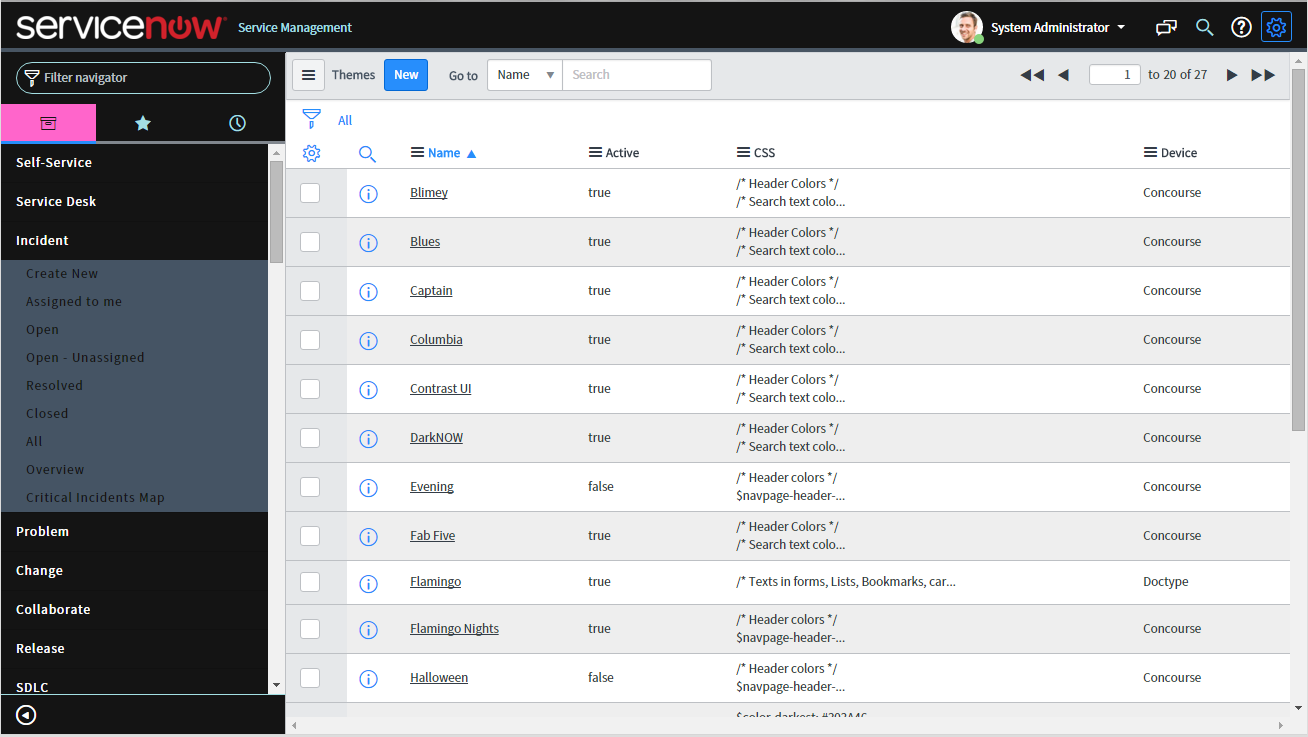Open the CSS column options menu
The height and width of the screenshot is (737, 1308).
click(743, 153)
